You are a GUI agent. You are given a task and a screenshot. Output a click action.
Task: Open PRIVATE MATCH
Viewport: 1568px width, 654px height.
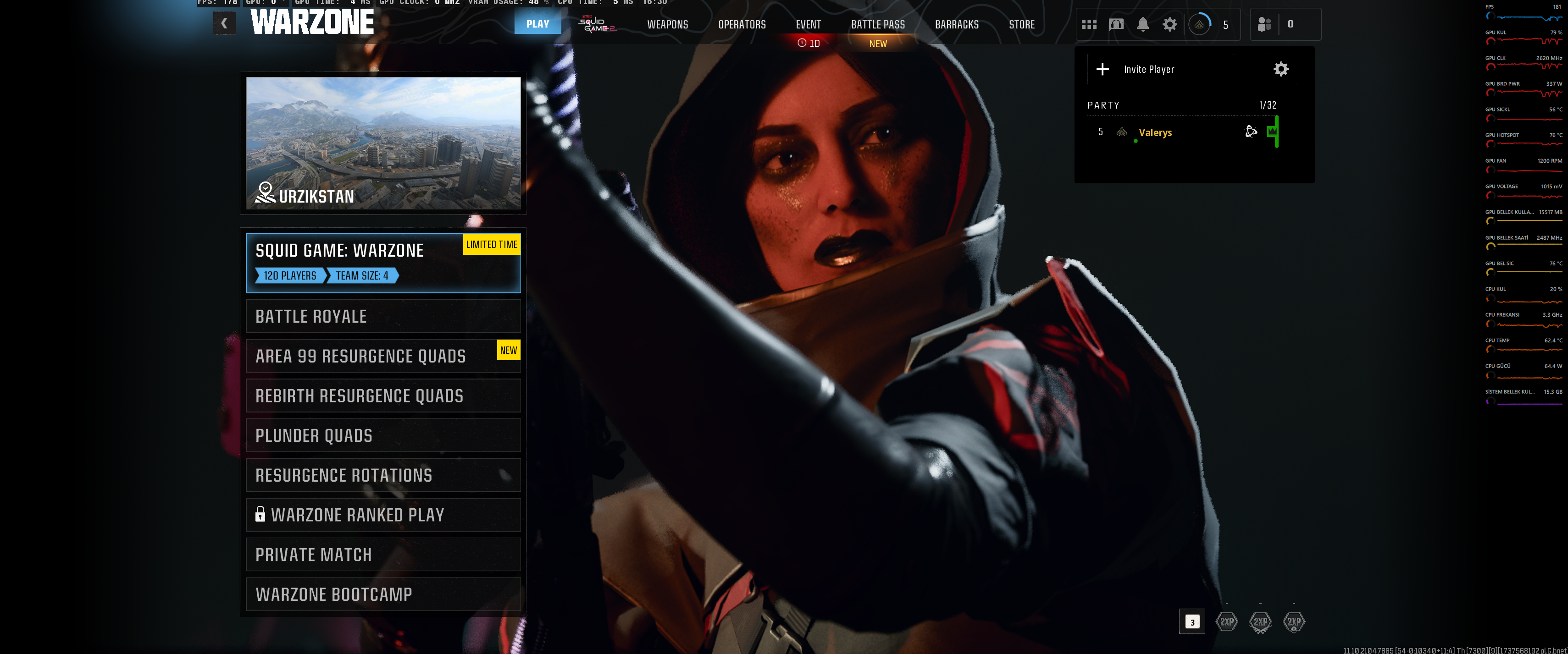click(383, 554)
